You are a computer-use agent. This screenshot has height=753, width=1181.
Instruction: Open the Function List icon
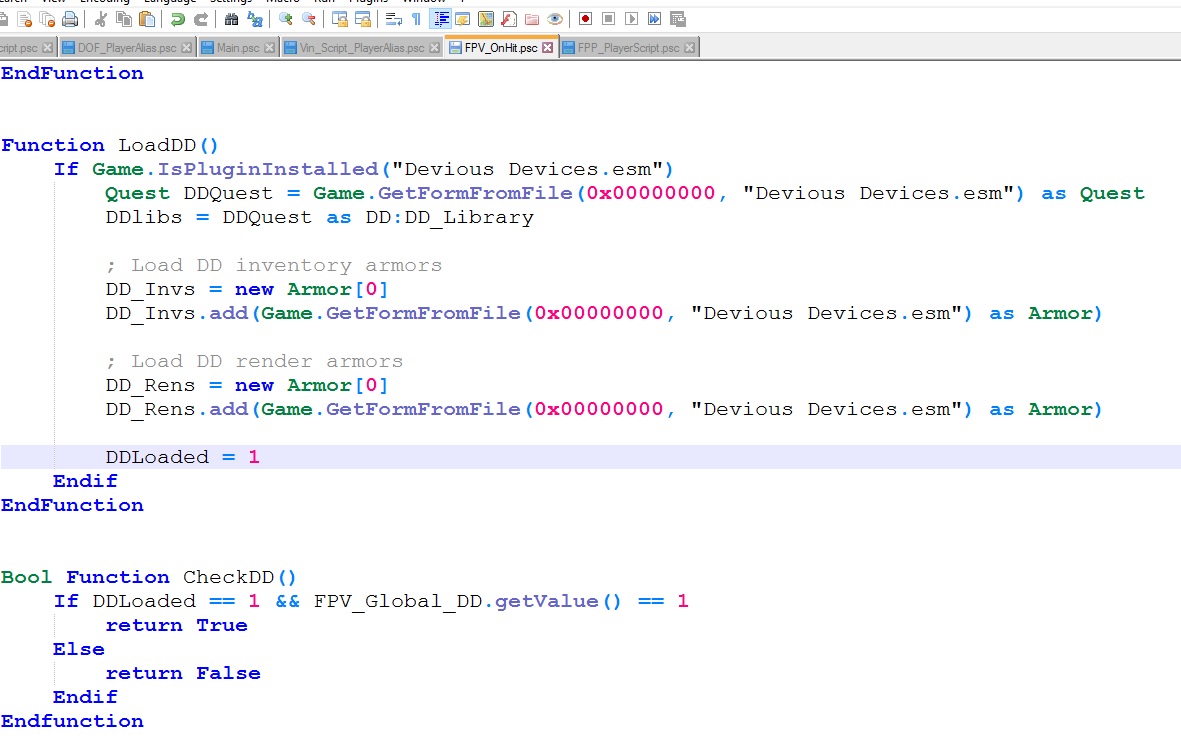[509, 20]
